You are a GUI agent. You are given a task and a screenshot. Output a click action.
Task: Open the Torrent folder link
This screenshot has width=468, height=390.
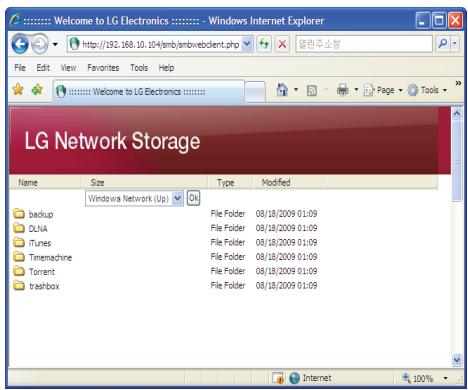click(x=42, y=272)
